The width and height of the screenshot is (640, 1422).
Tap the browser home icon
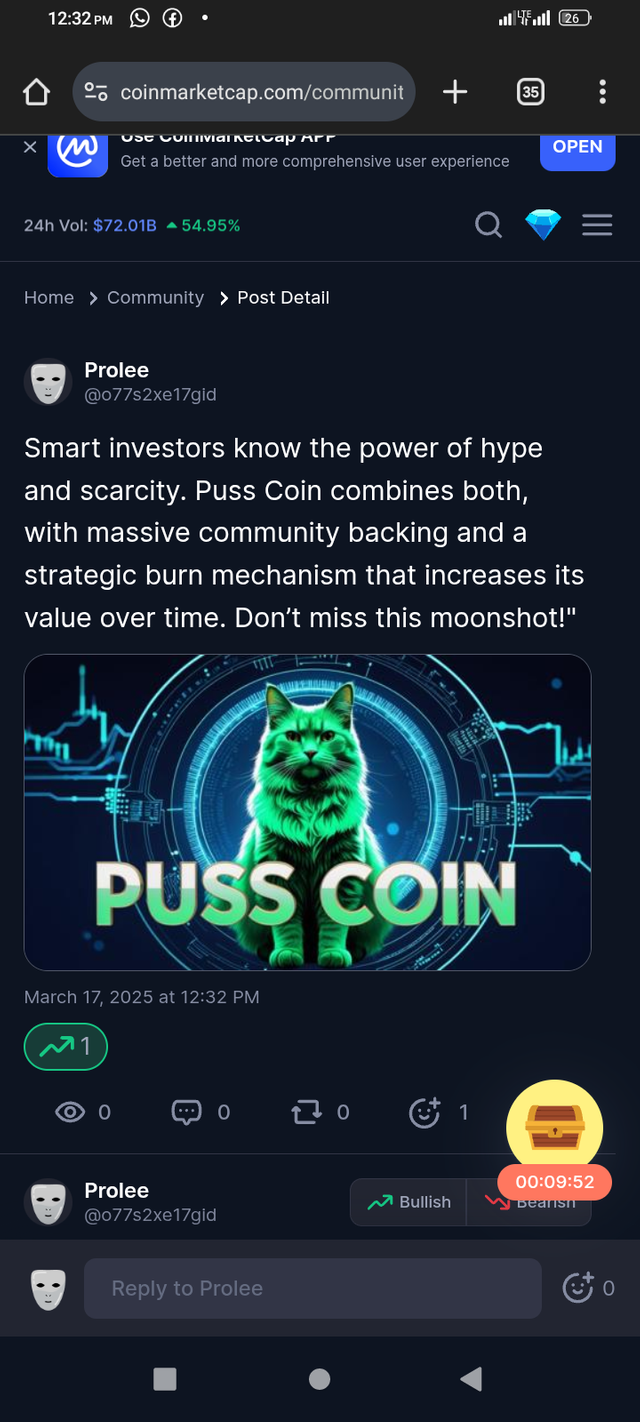tap(36, 93)
